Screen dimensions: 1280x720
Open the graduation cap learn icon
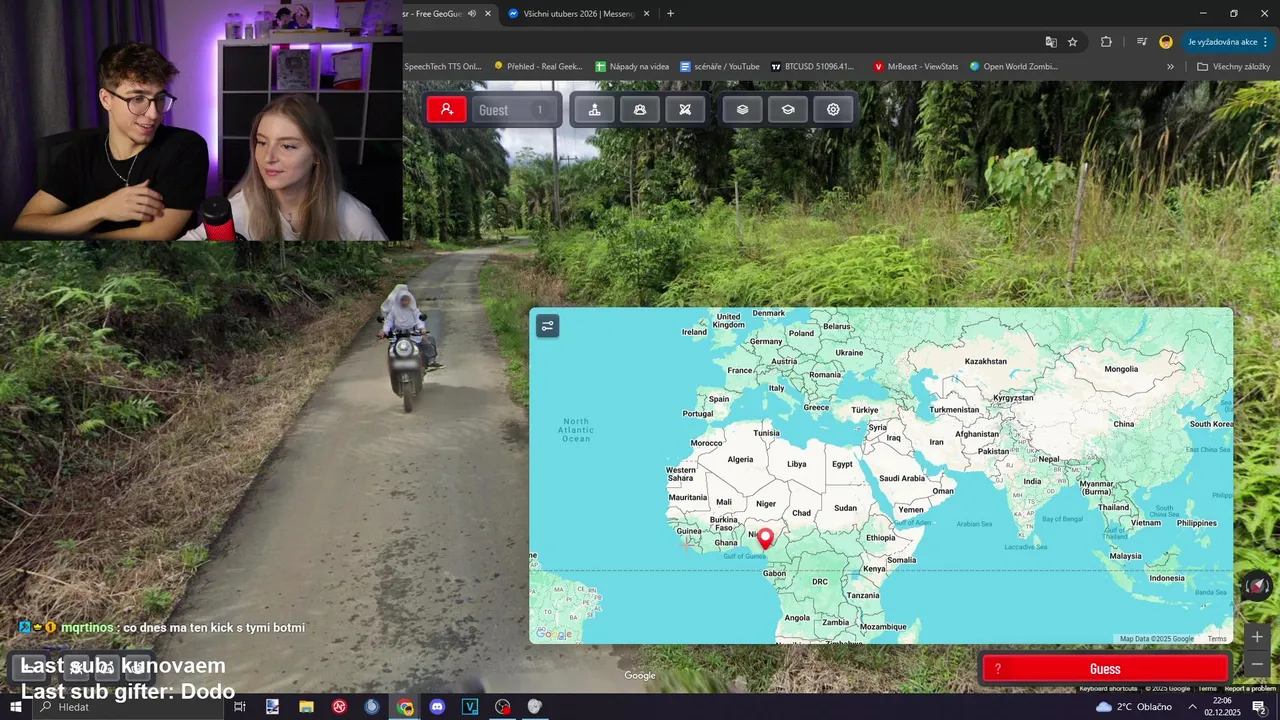[x=788, y=110]
